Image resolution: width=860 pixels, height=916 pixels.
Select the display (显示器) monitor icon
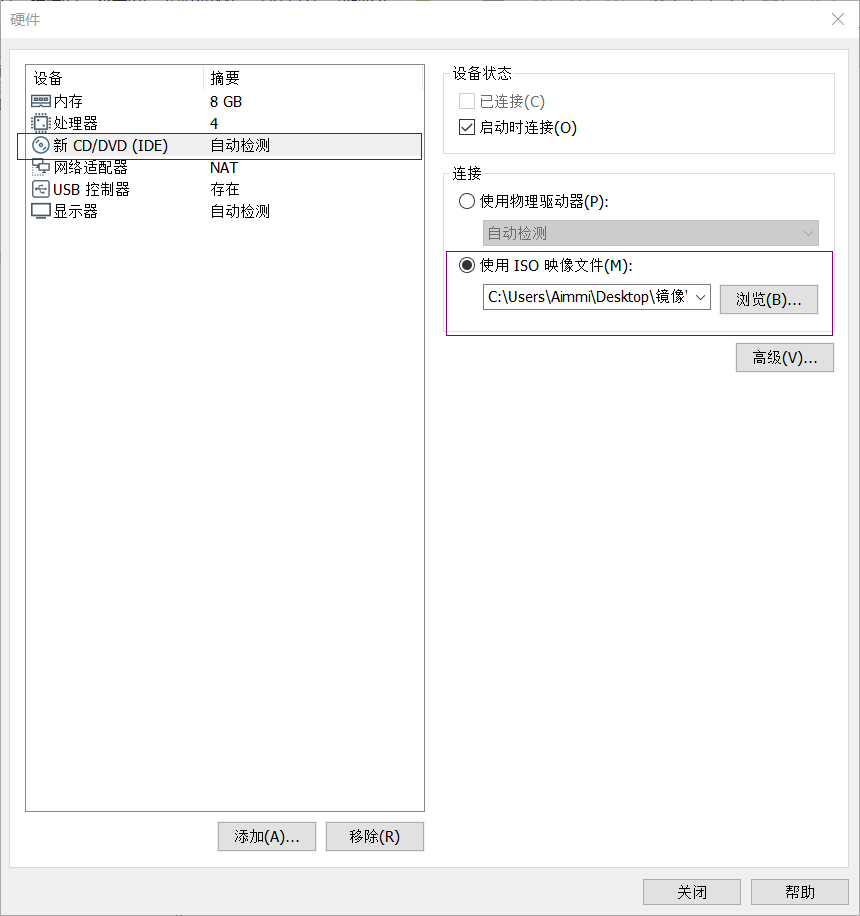tap(40, 211)
